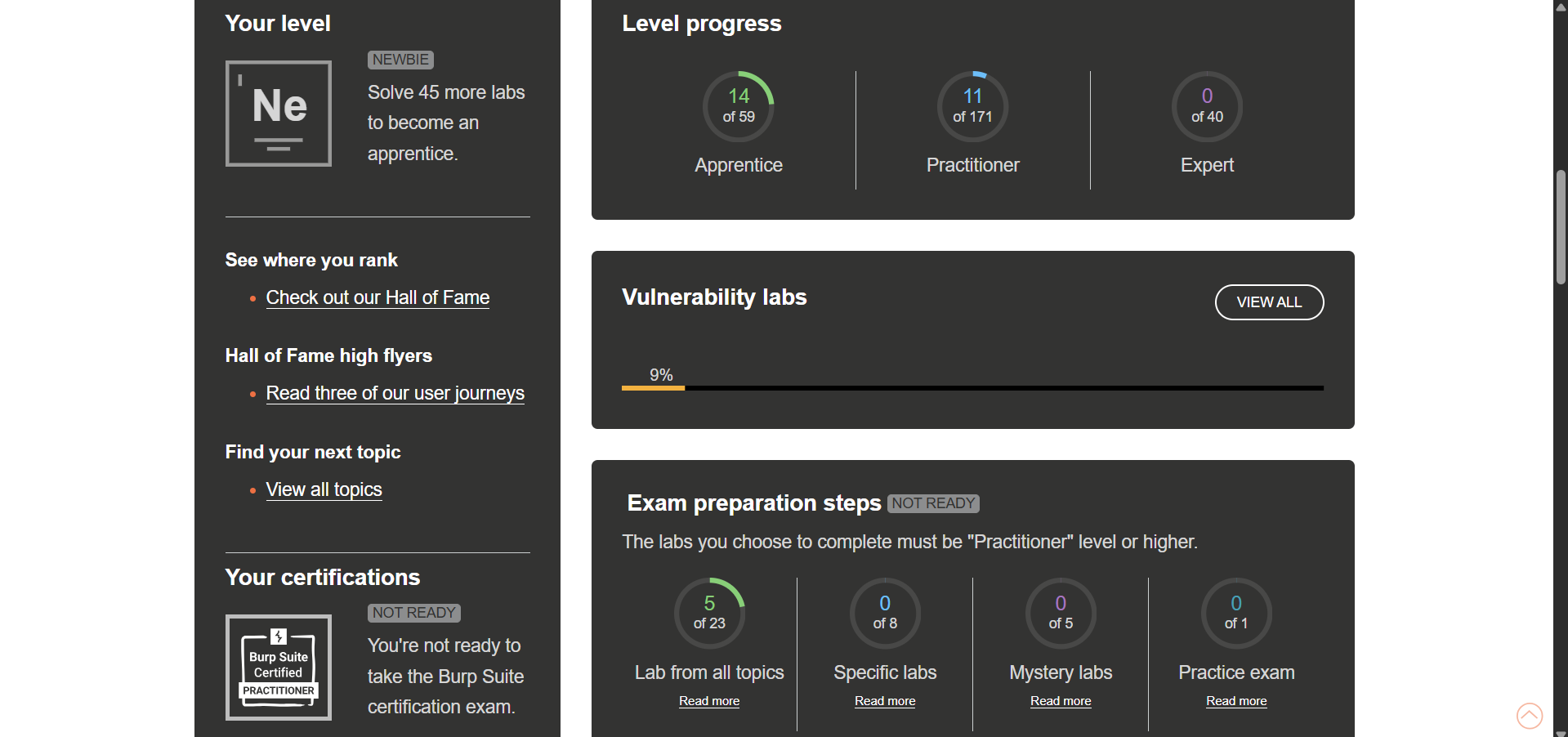Click the Burp Suite Certified Practitioner badge

[278, 667]
